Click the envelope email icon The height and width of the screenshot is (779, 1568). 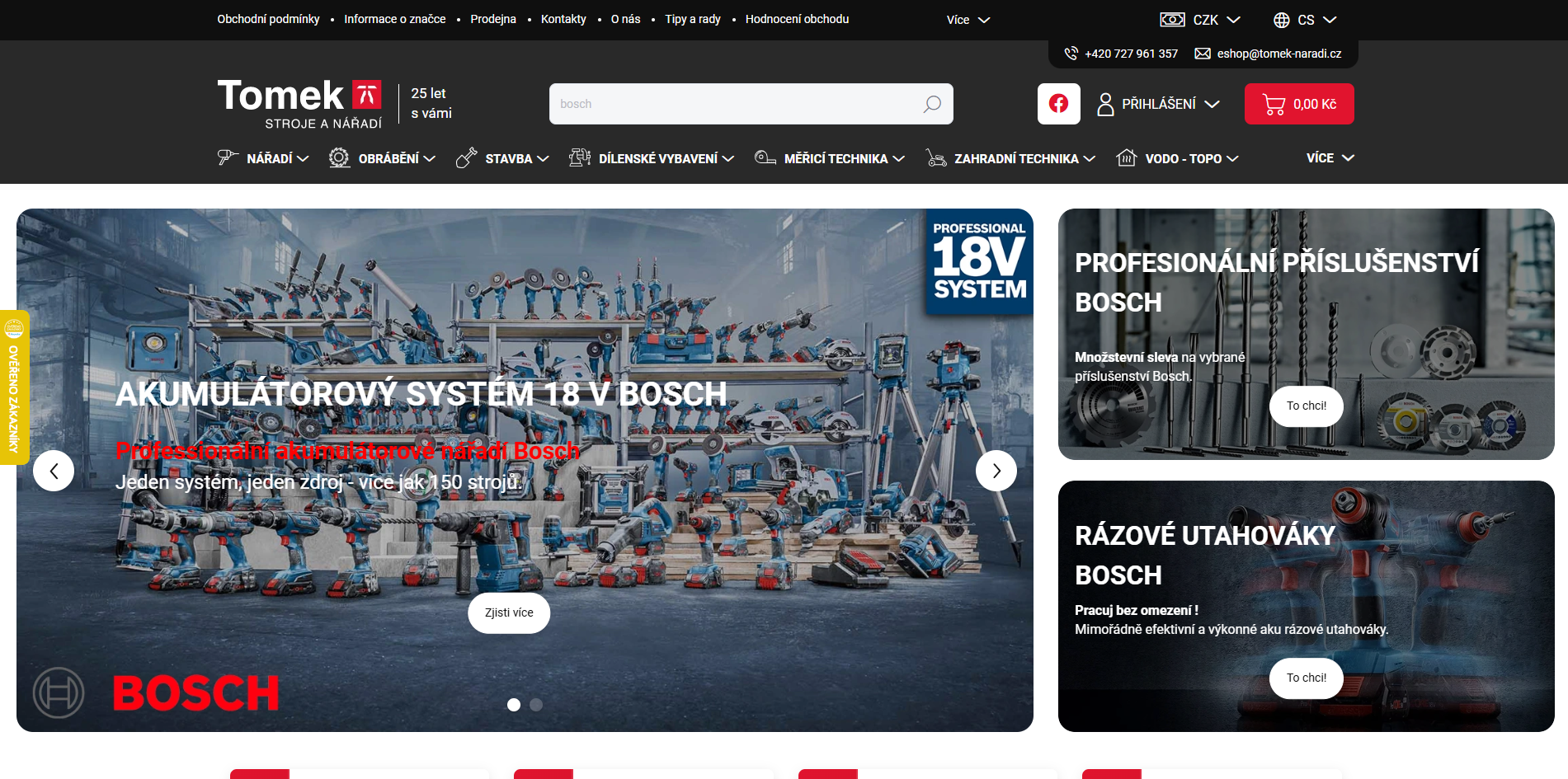[x=1203, y=54]
